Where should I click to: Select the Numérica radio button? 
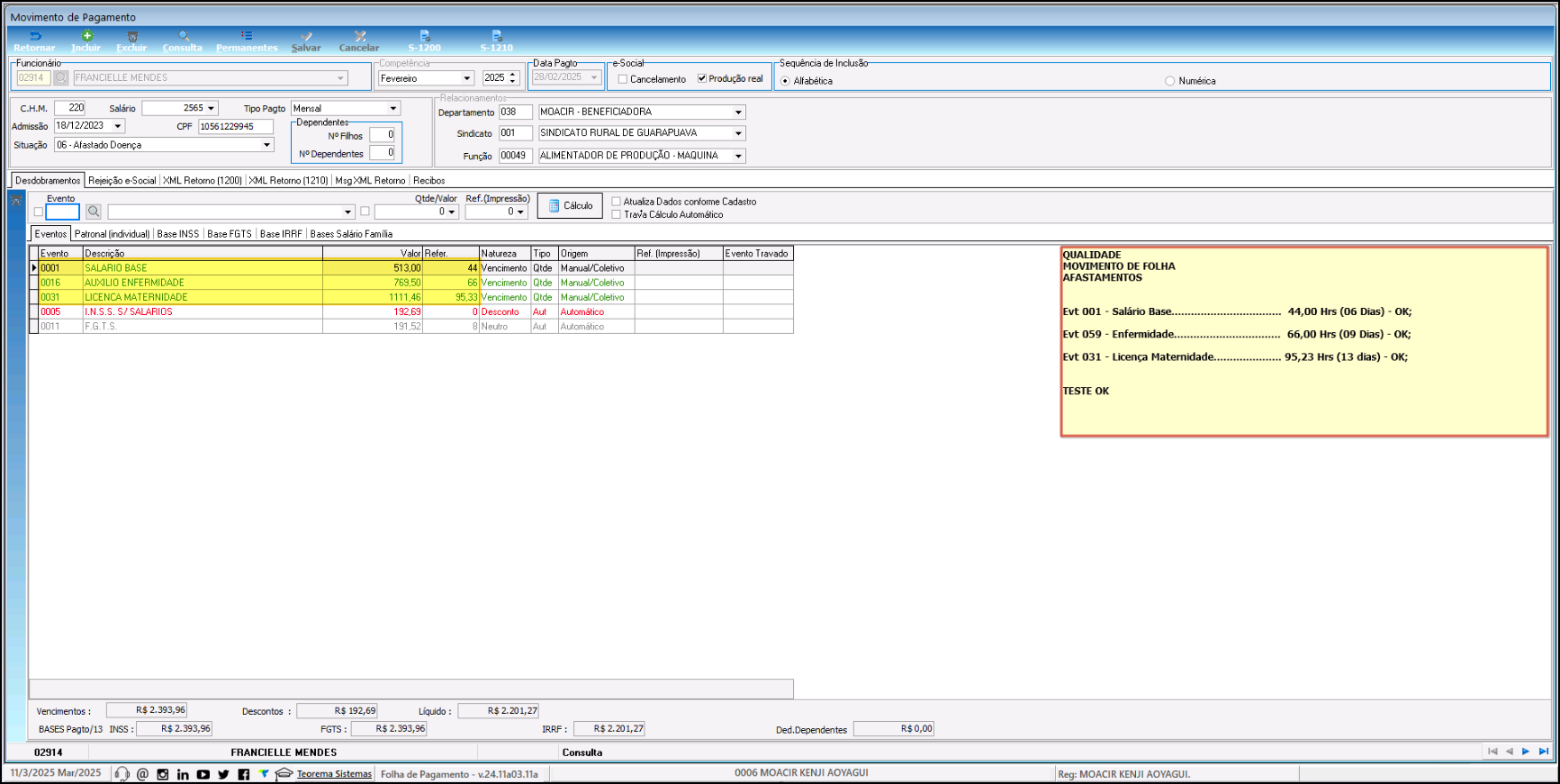point(1170,81)
